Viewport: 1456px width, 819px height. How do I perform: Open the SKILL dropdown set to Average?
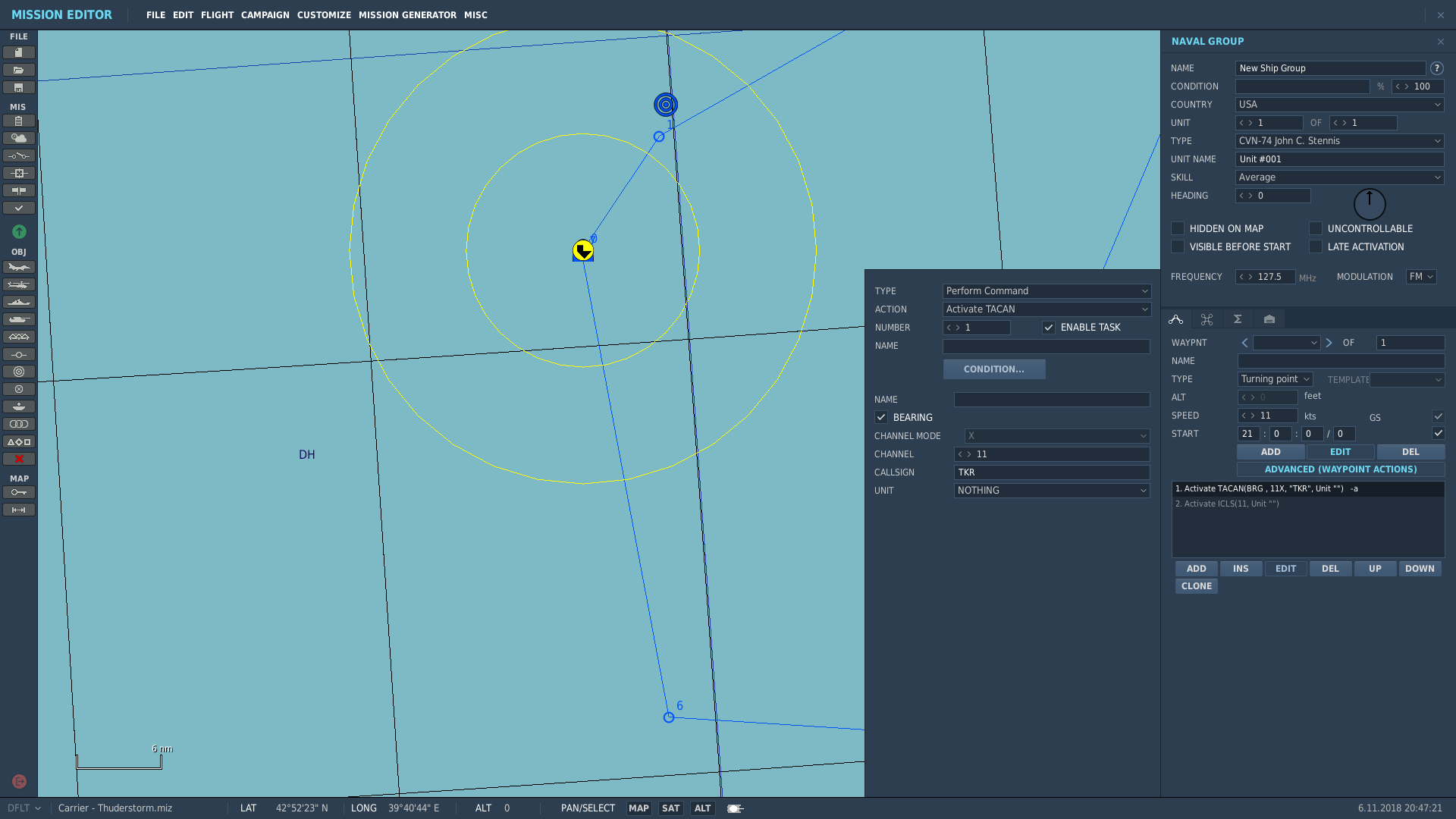[1339, 177]
